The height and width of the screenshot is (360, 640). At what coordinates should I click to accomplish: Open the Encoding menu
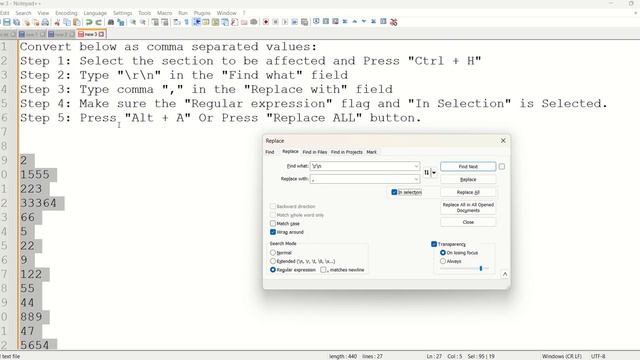click(x=66, y=13)
